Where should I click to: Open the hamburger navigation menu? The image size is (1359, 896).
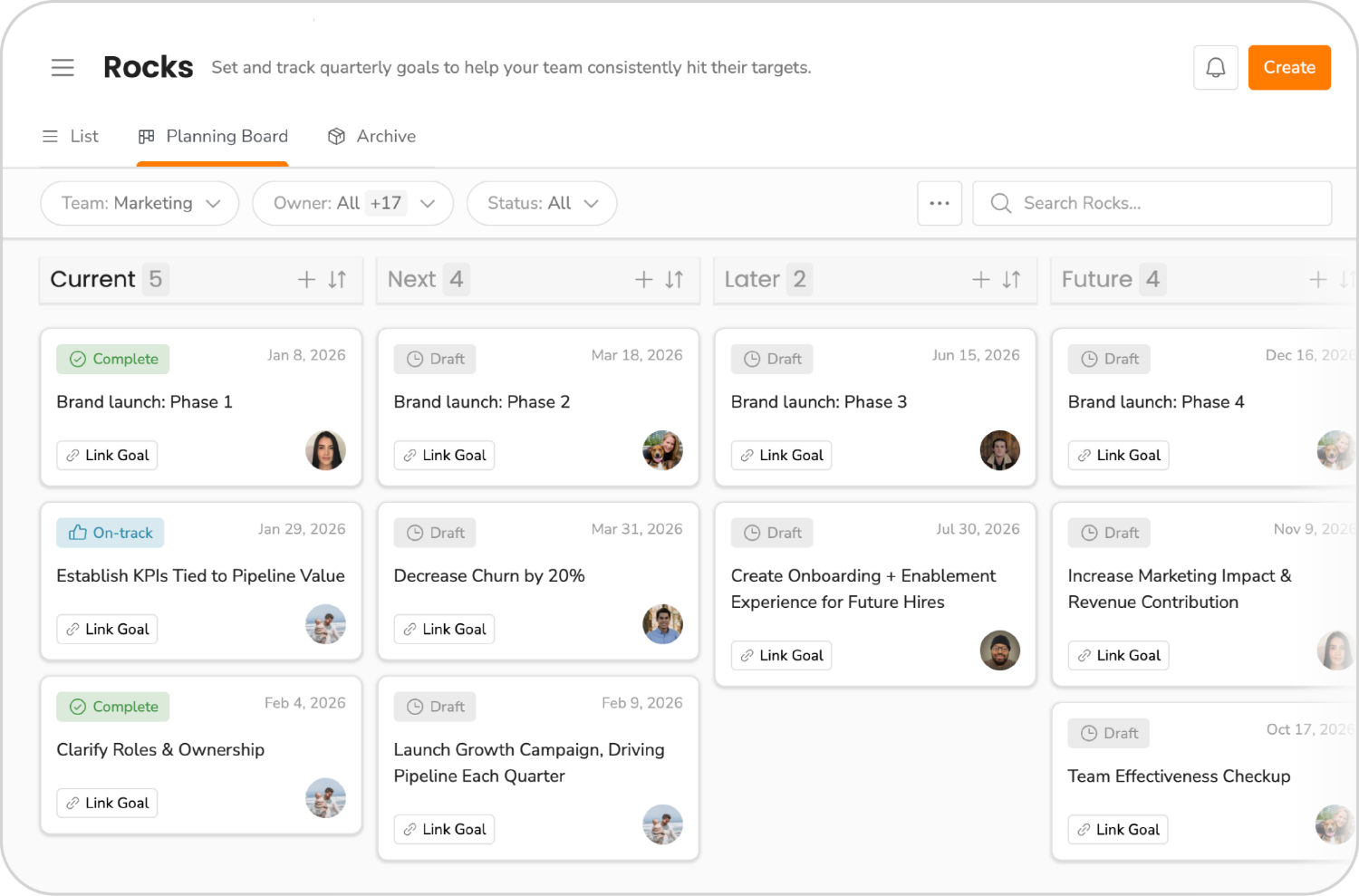[63, 67]
